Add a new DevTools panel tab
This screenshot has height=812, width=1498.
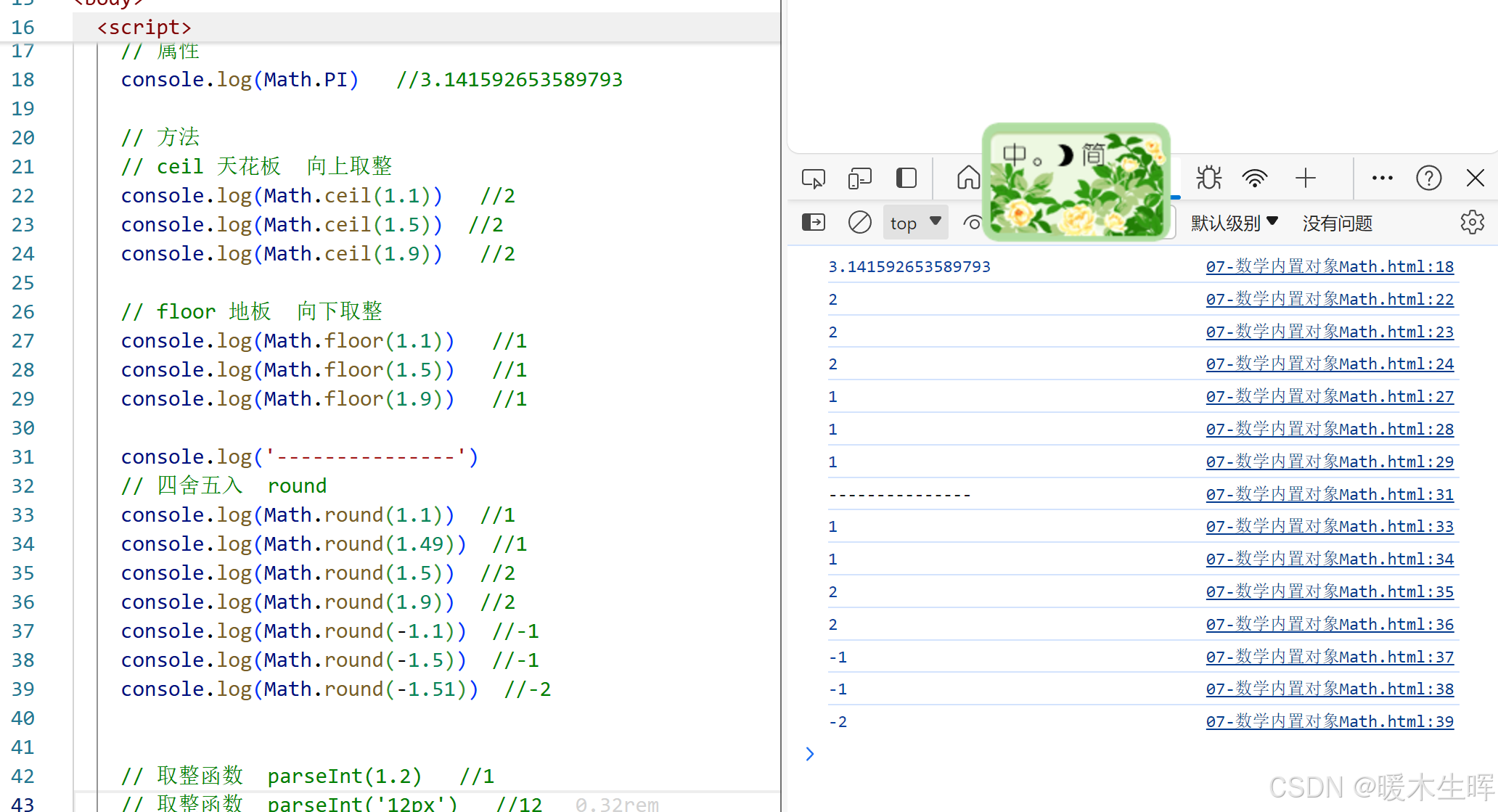1306,178
